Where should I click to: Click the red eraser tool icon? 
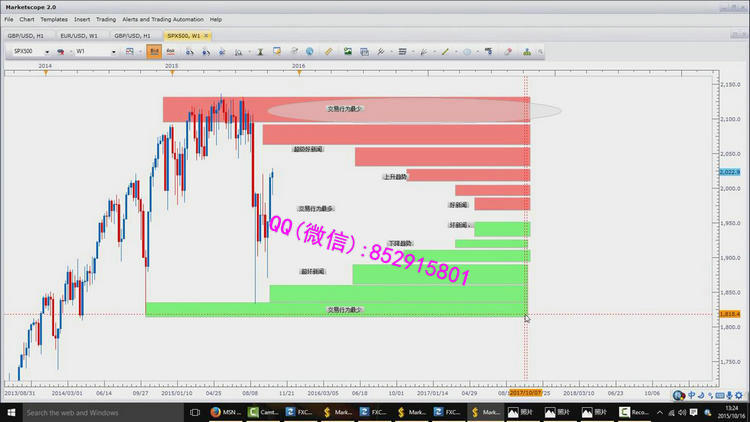508,51
